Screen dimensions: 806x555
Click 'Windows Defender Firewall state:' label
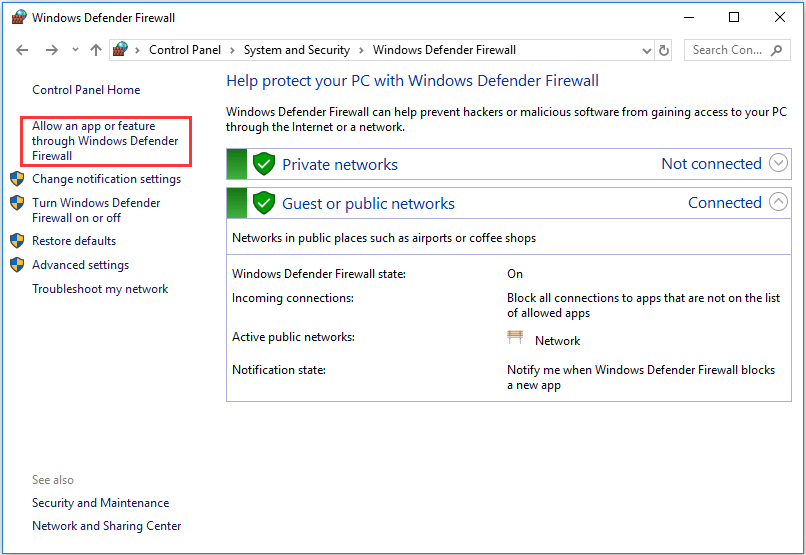click(319, 274)
